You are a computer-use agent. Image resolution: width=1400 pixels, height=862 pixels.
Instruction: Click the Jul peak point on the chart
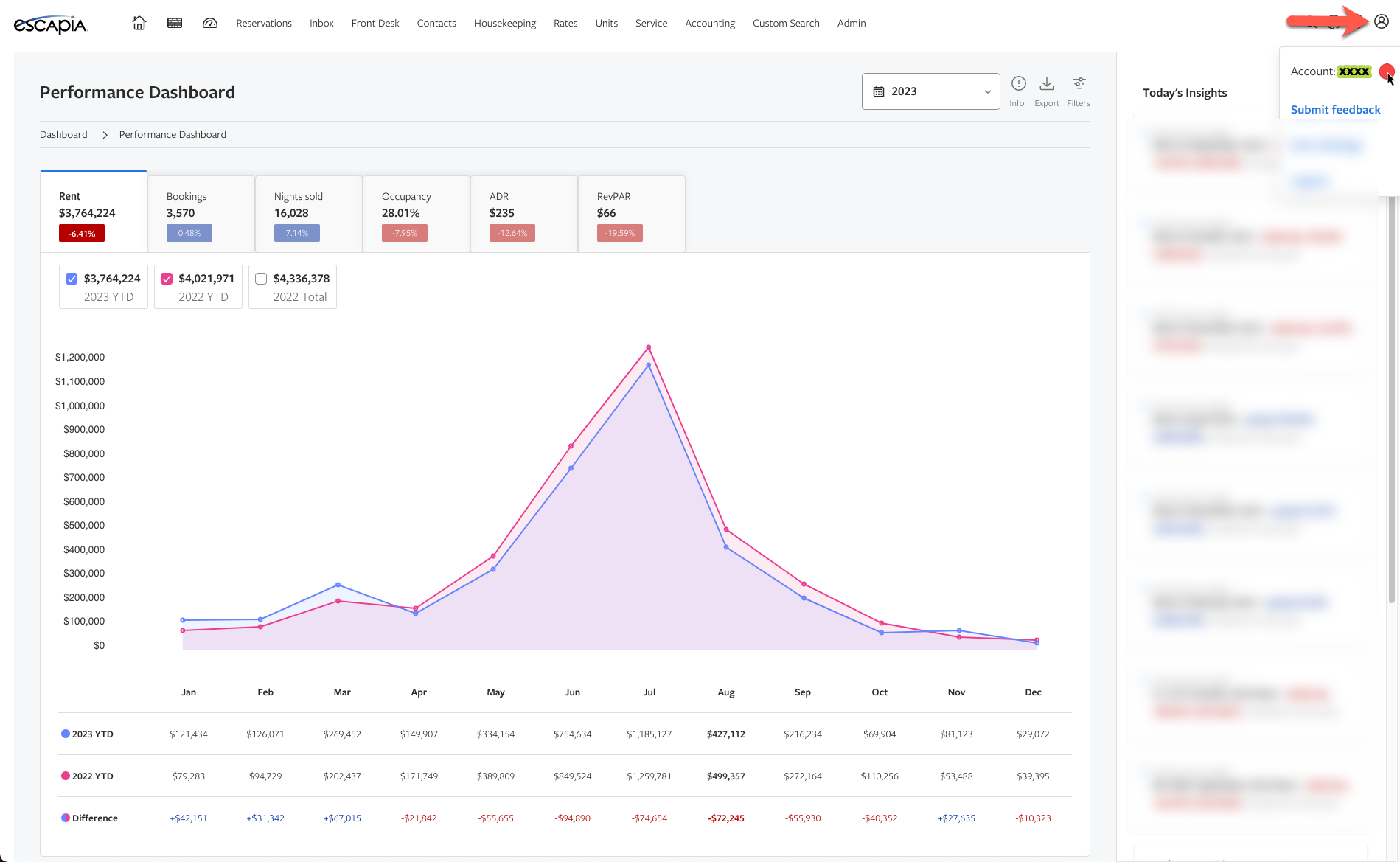tap(649, 347)
